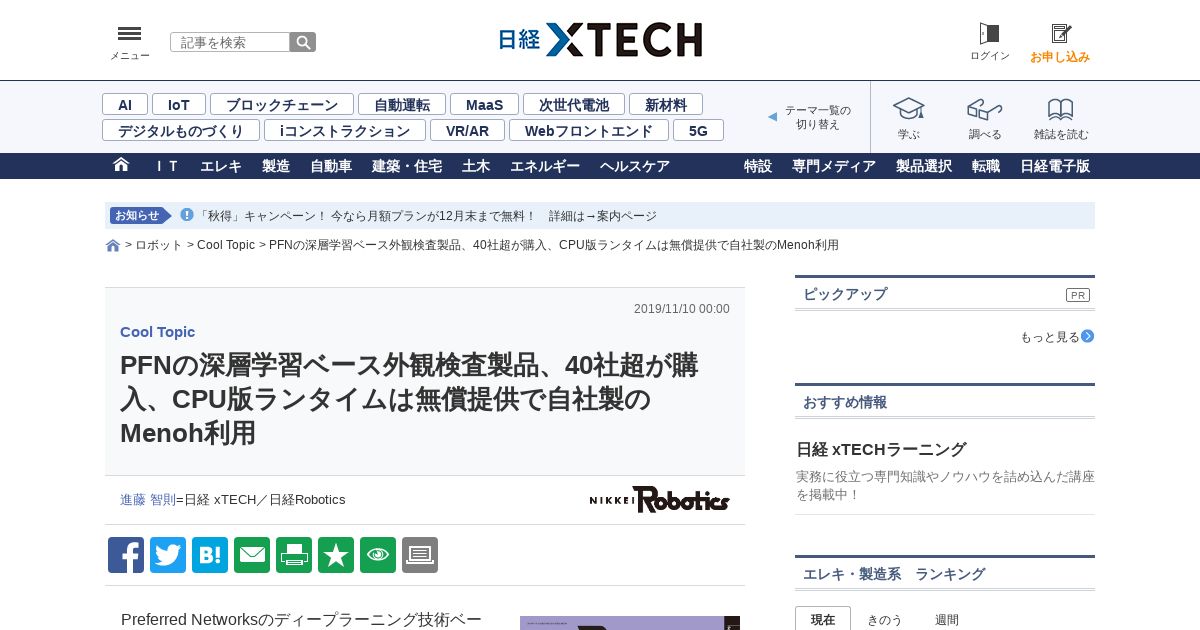Open author 進藤 智則 link

pyautogui.click(x=148, y=500)
